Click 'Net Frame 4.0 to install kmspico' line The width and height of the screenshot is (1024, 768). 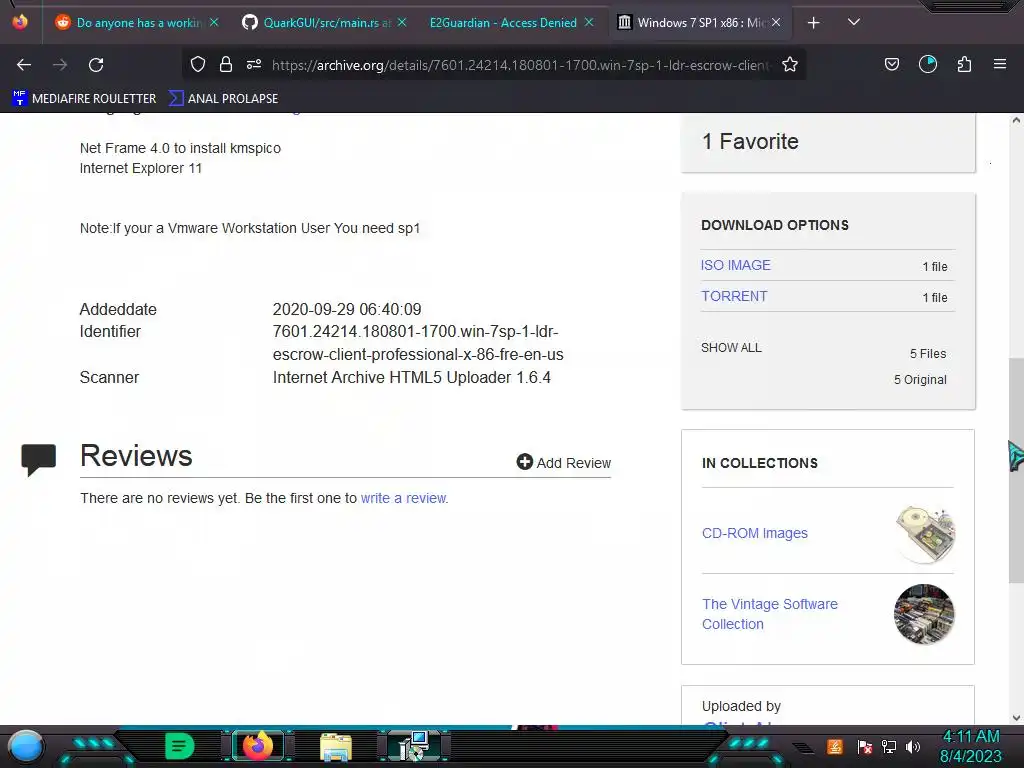click(x=180, y=148)
